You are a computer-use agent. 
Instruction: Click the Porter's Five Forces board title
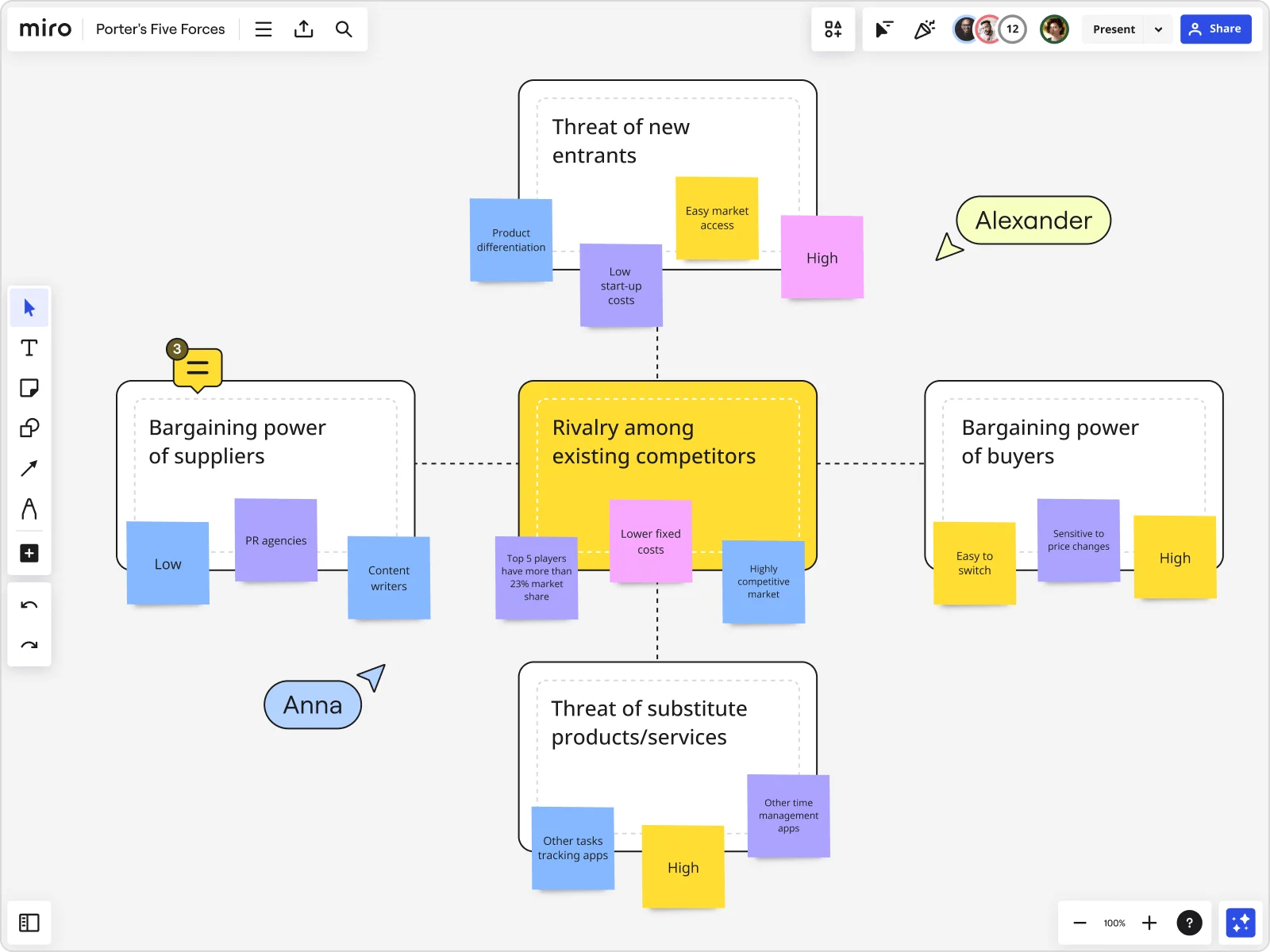click(x=160, y=29)
